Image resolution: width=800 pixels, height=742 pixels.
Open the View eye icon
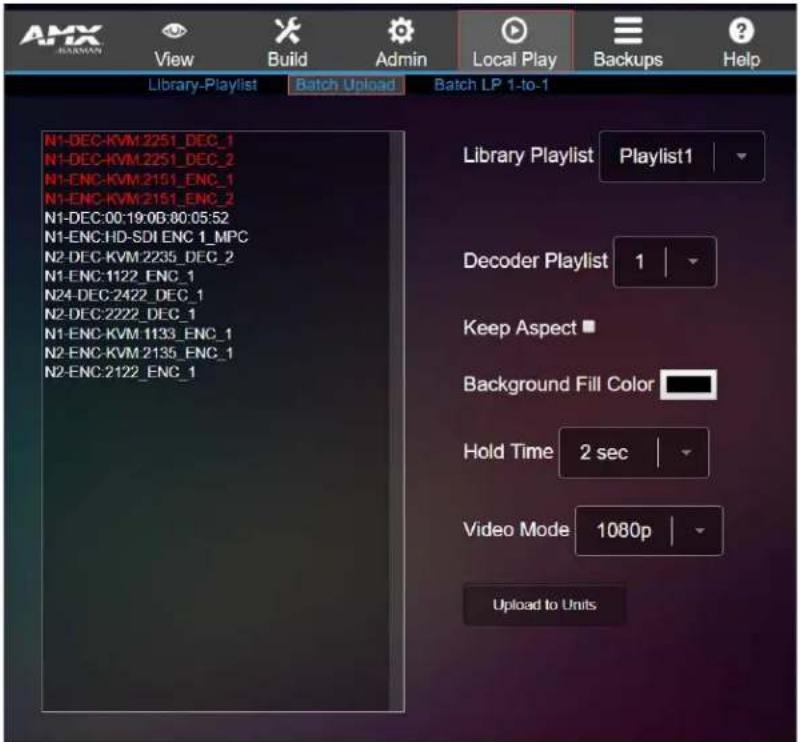click(174, 31)
